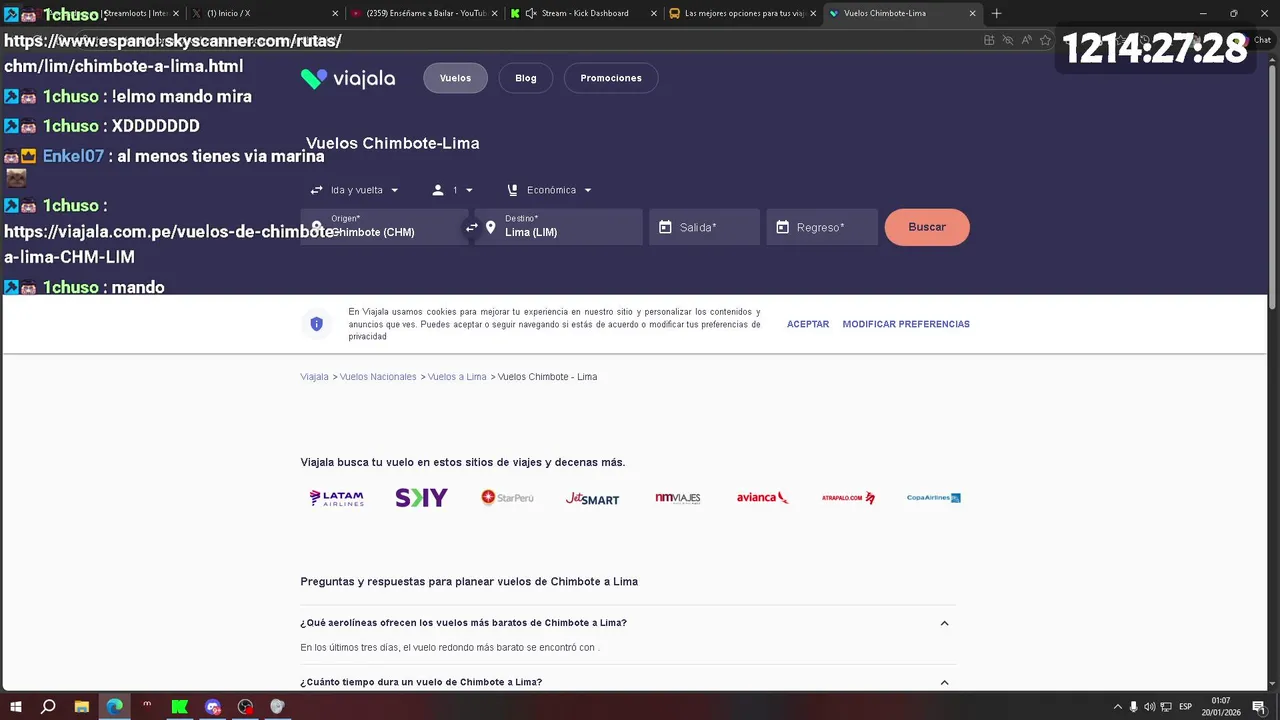This screenshot has width=1280, height=720.
Task: Click the calendar icon in the Regreso field
Action: [782, 227]
